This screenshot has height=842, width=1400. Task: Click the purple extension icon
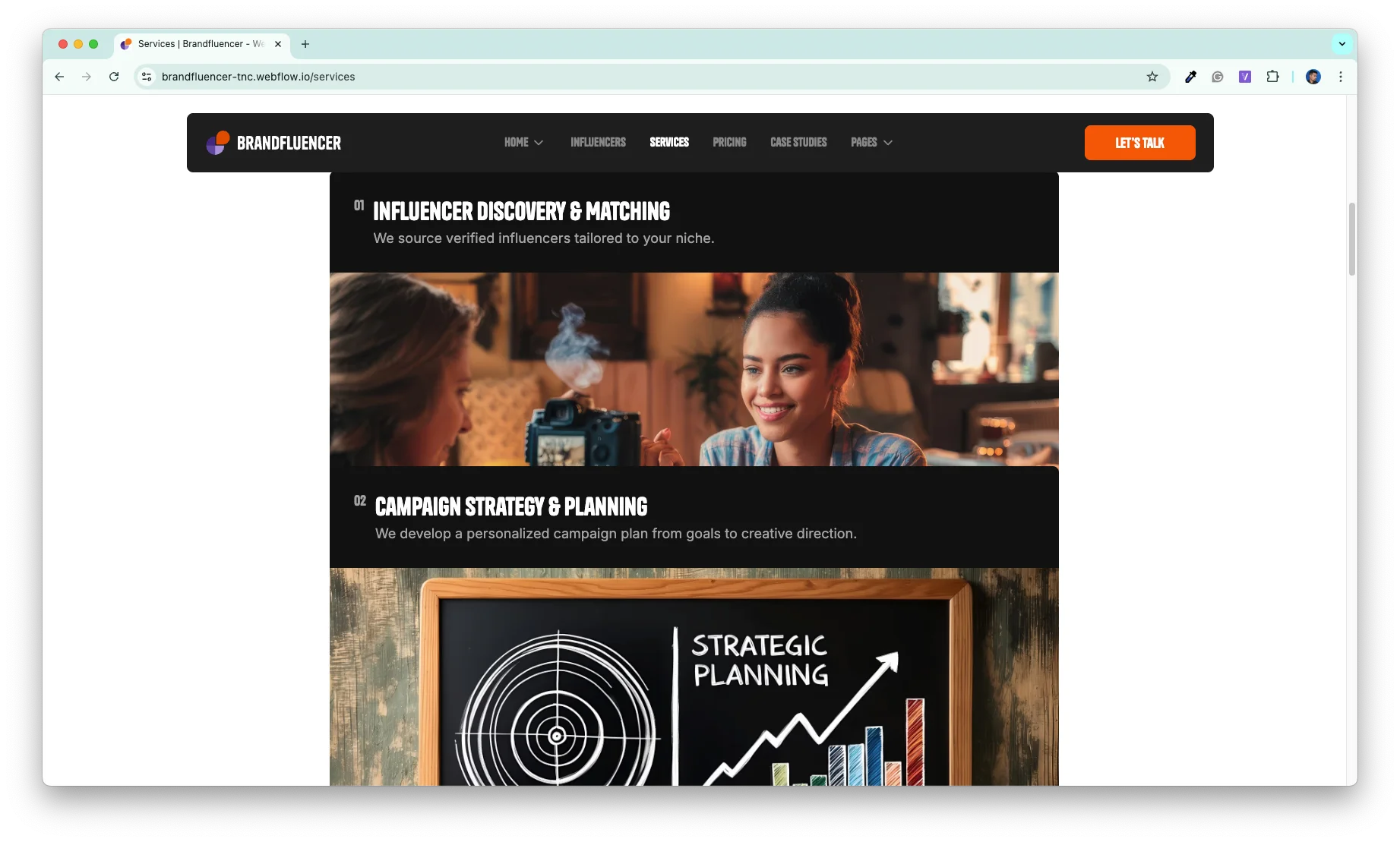click(1245, 77)
